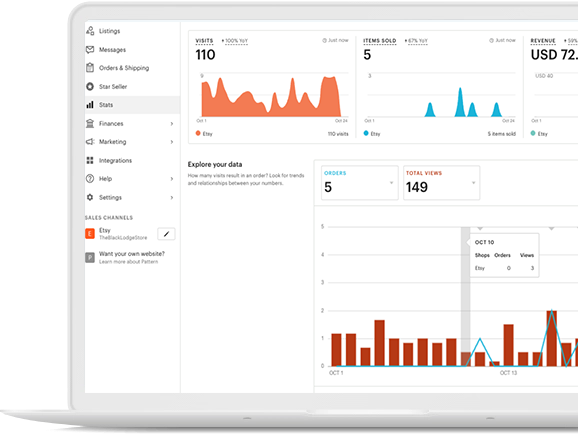Click Want your own website? text
The width and height of the screenshot is (578, 435).
click(132, 254)
